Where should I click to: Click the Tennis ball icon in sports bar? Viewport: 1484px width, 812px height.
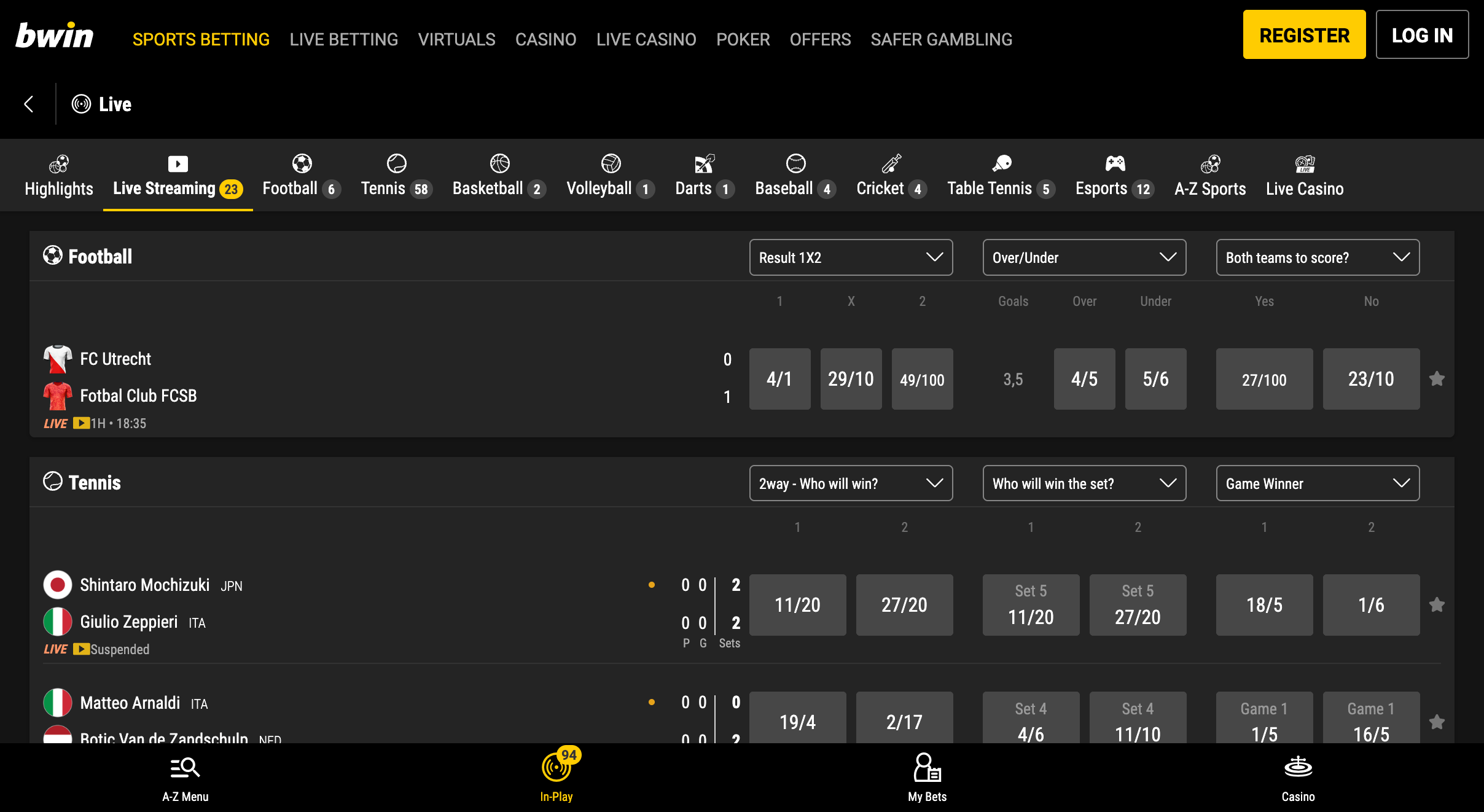click(x=397, y=163)
